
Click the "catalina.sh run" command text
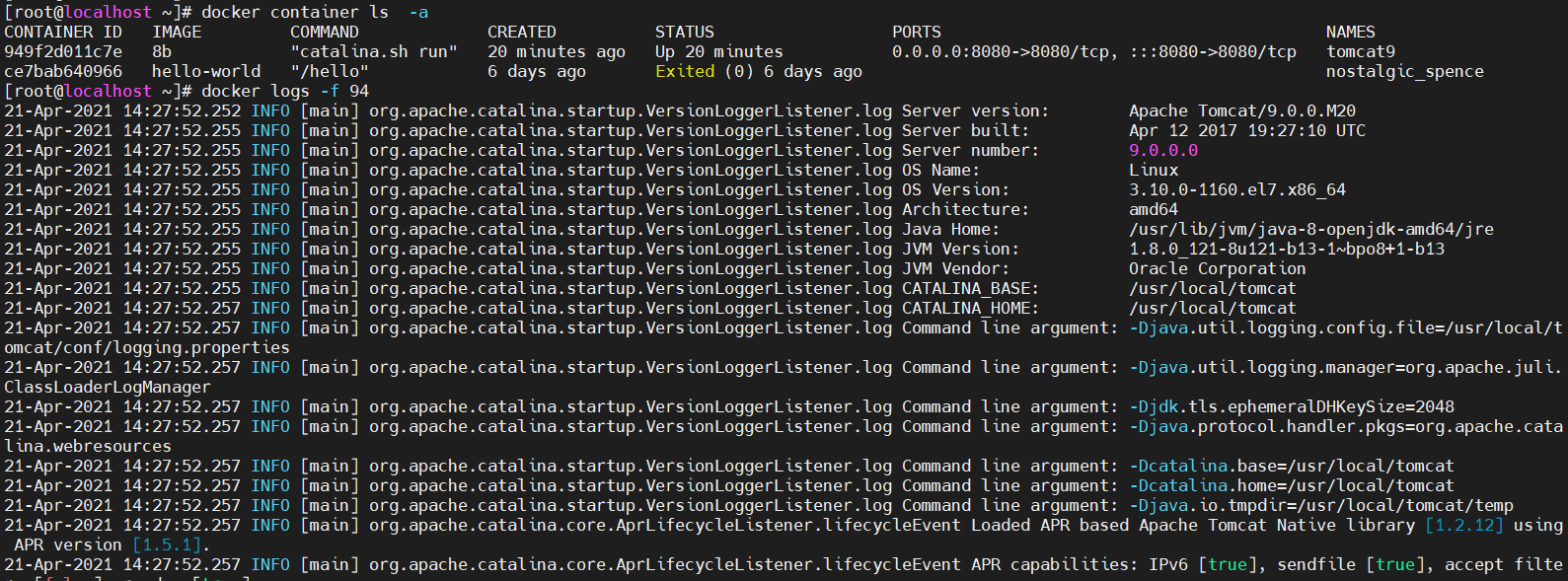pyautogui.click(x=374, y=51)
